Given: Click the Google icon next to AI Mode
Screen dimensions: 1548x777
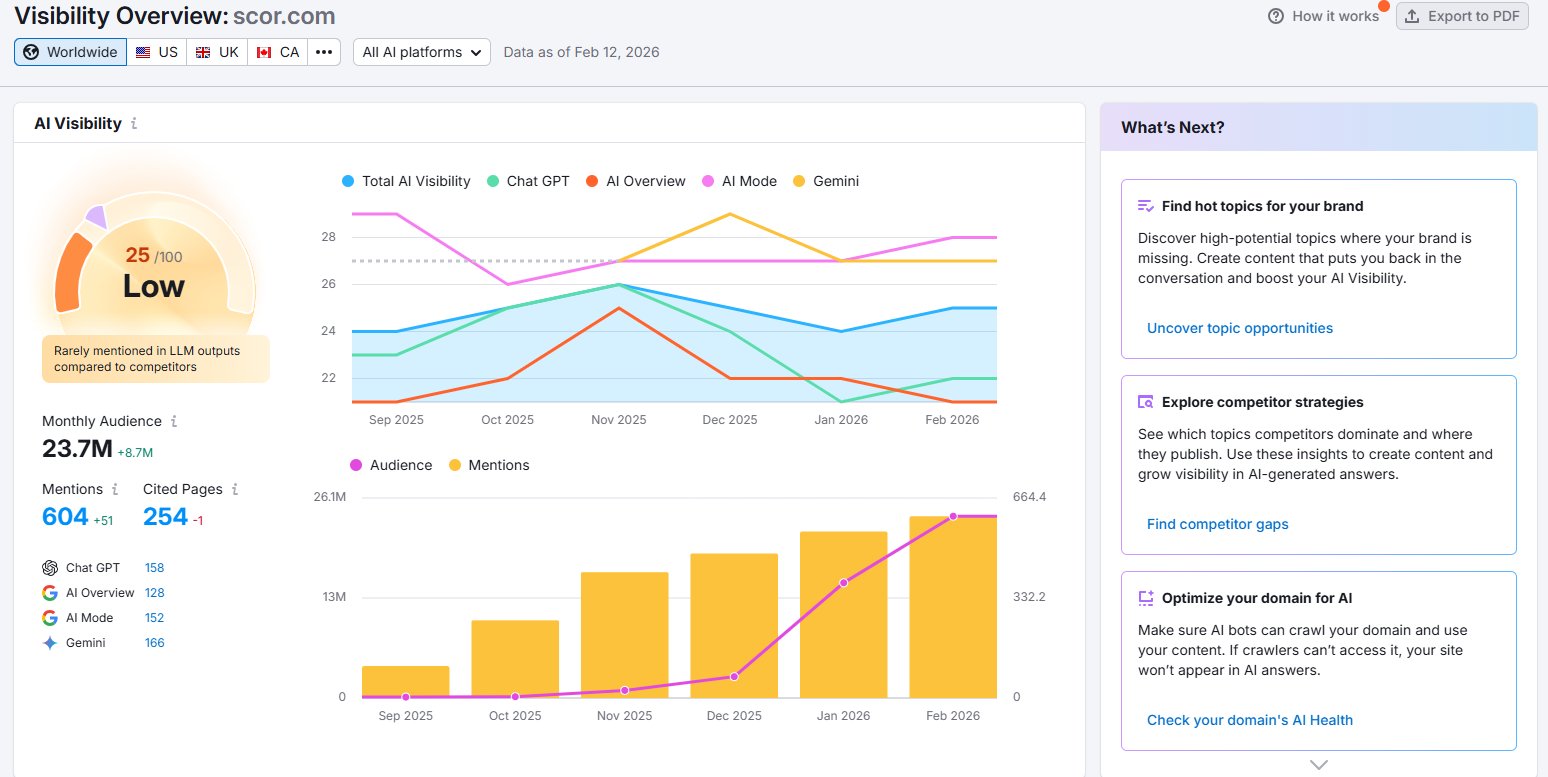Looking at the screenshot, I should (x=50, y=618).
